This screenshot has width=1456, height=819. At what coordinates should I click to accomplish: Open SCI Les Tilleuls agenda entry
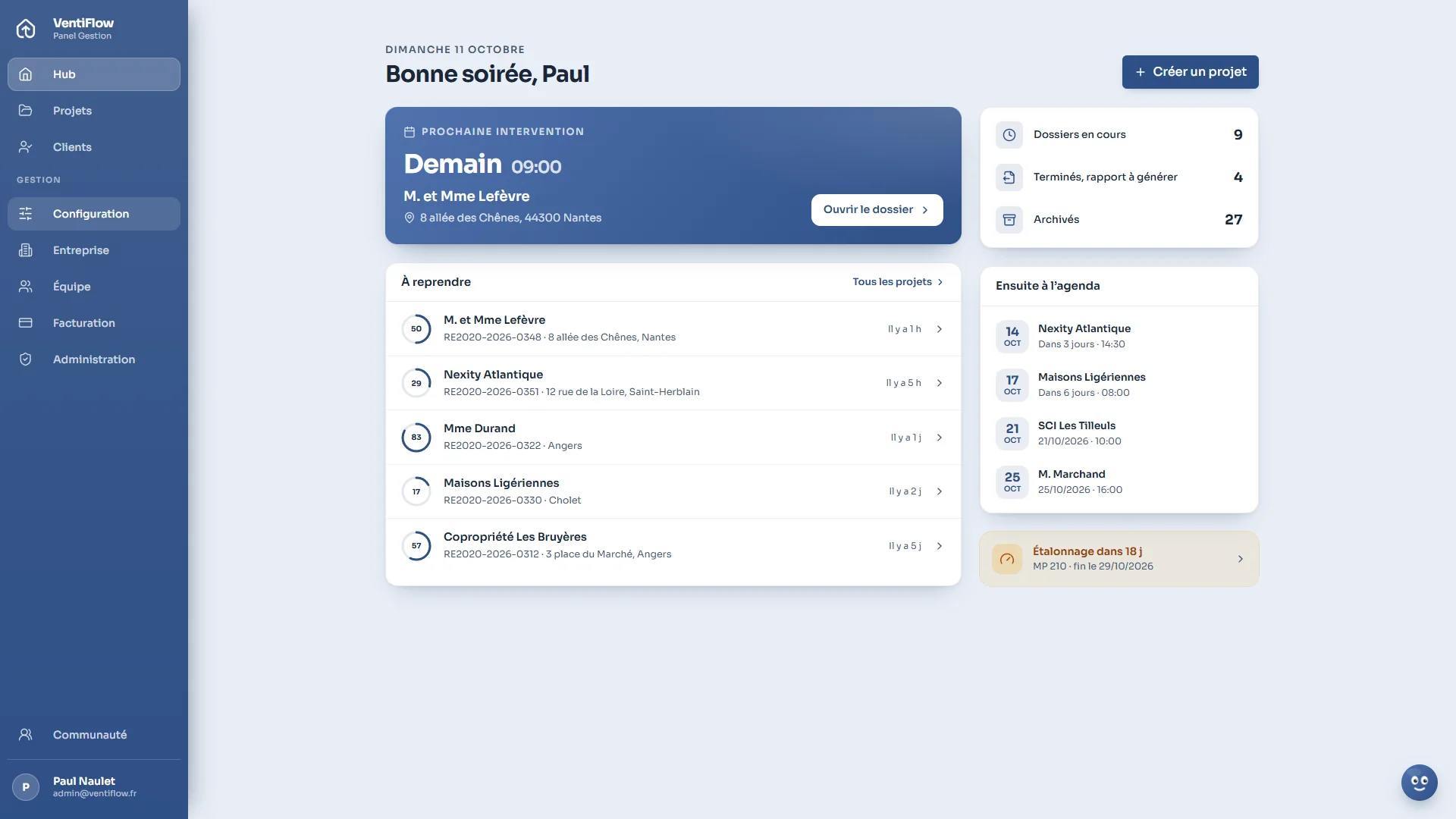pos(1119,433)
